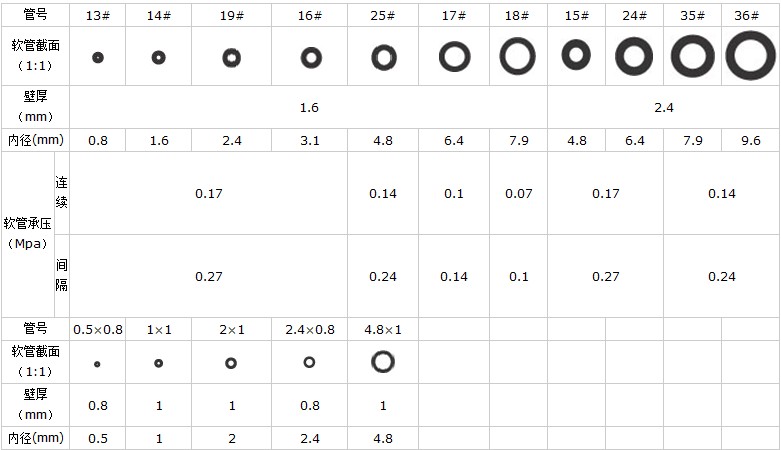Click the 13# tube cross-section ring icon
This screenshot has height=450, width=781.
tap(98, 57)
